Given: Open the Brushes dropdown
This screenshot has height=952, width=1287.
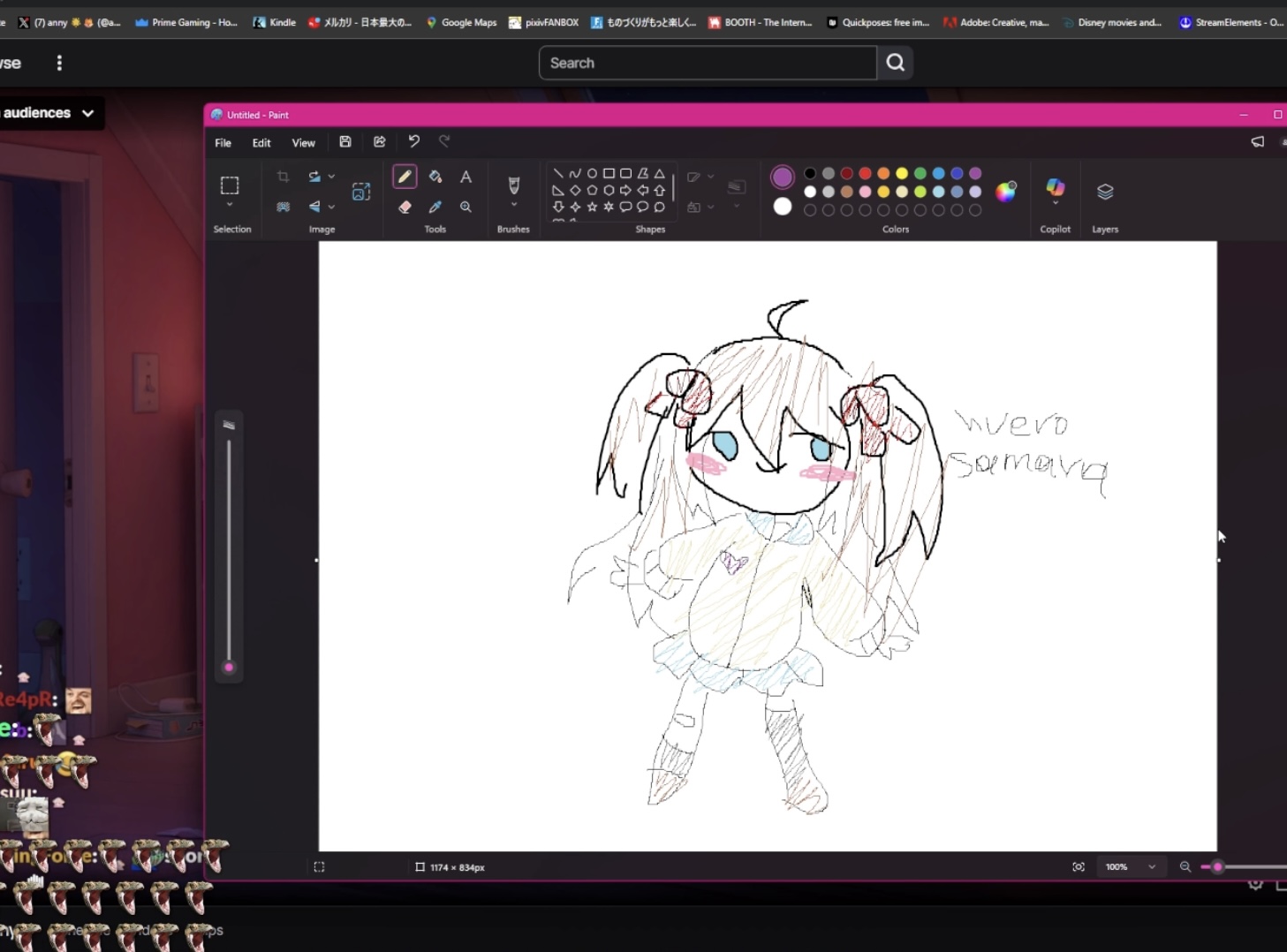Looking at the screenshot, I should [513, 205].
